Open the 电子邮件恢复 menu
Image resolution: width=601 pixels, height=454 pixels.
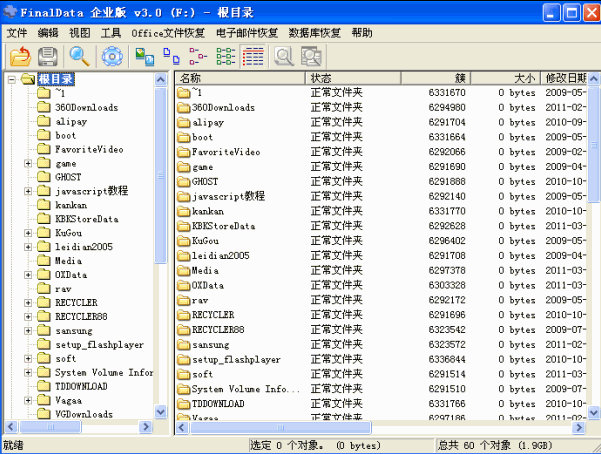pyautogui.click(x=247, y=33)
